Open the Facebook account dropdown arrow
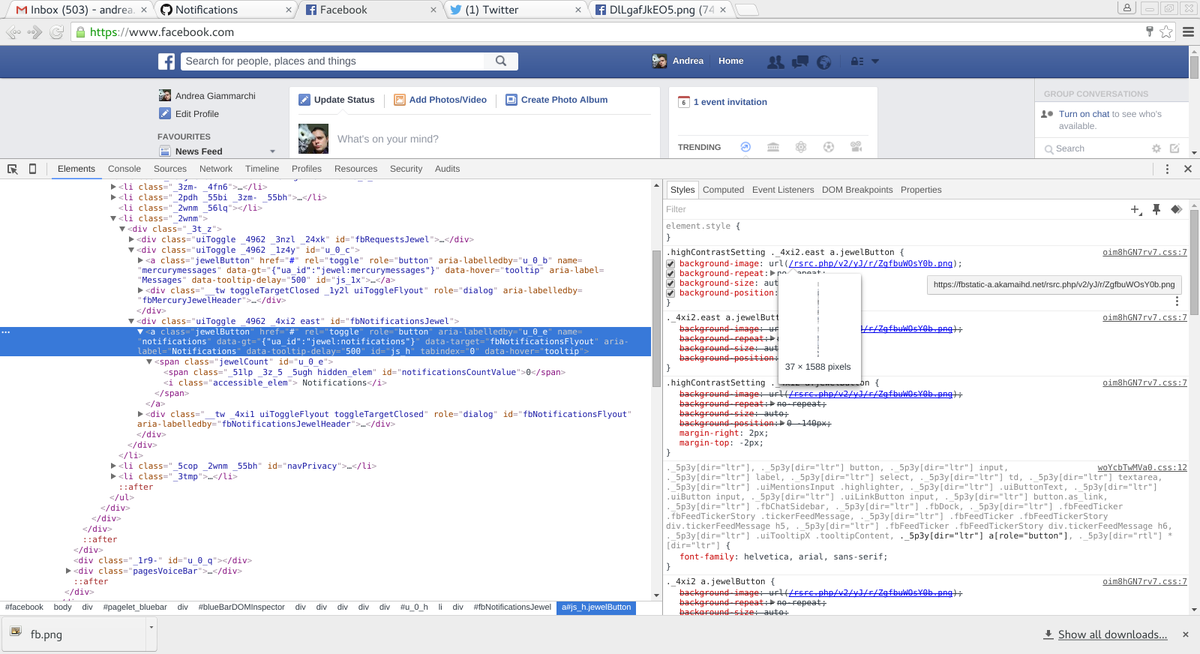Image resolution: width=1200 pixels, height=654 pixels. 875,62
